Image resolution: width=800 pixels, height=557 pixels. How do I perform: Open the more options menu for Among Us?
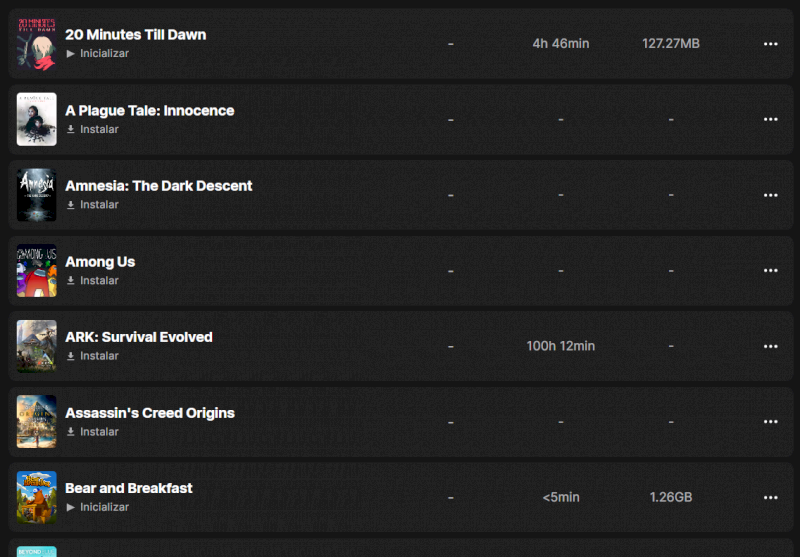click(770, 271)
